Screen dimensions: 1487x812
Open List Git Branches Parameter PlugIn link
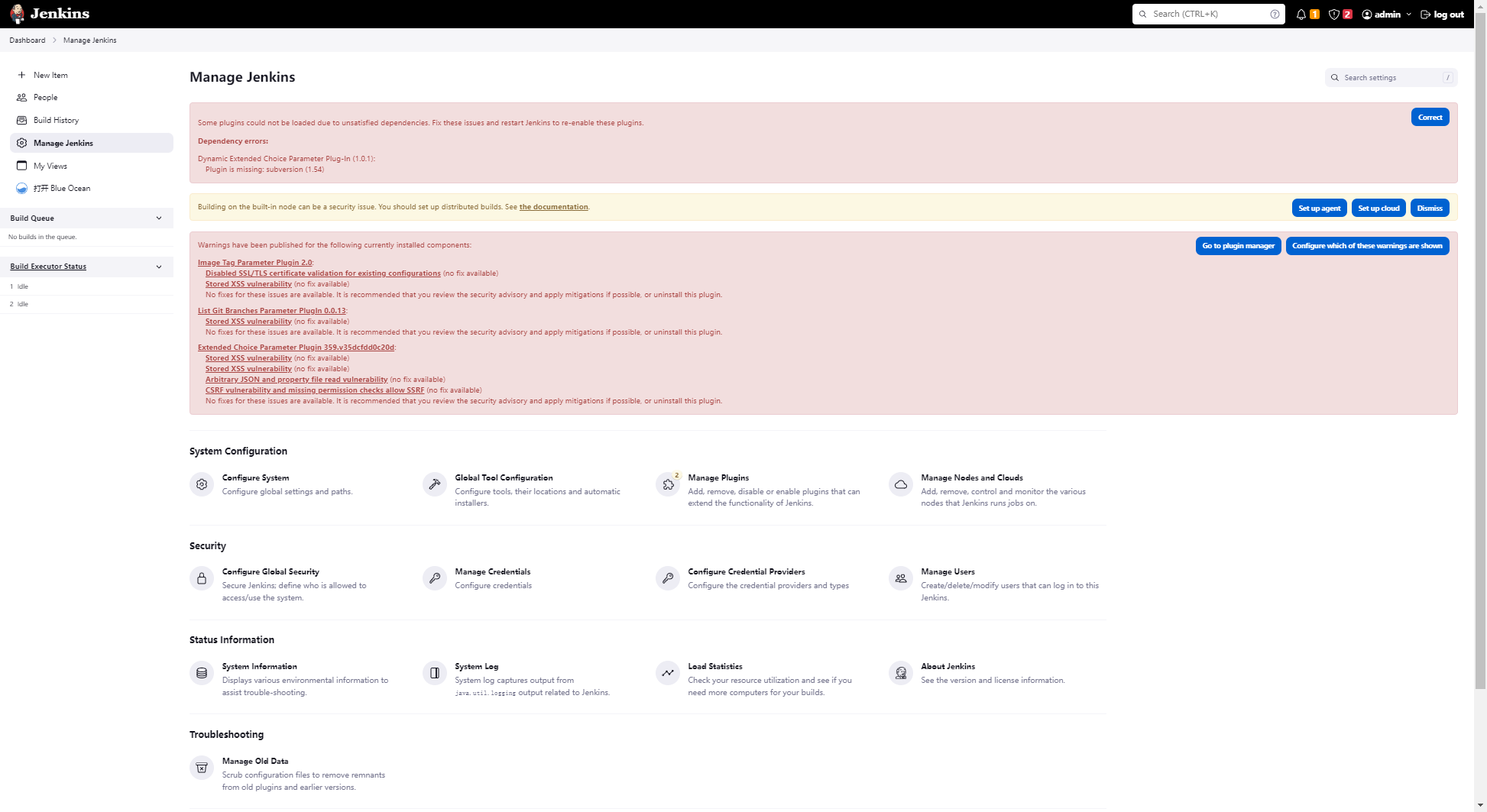click(271, 310)
